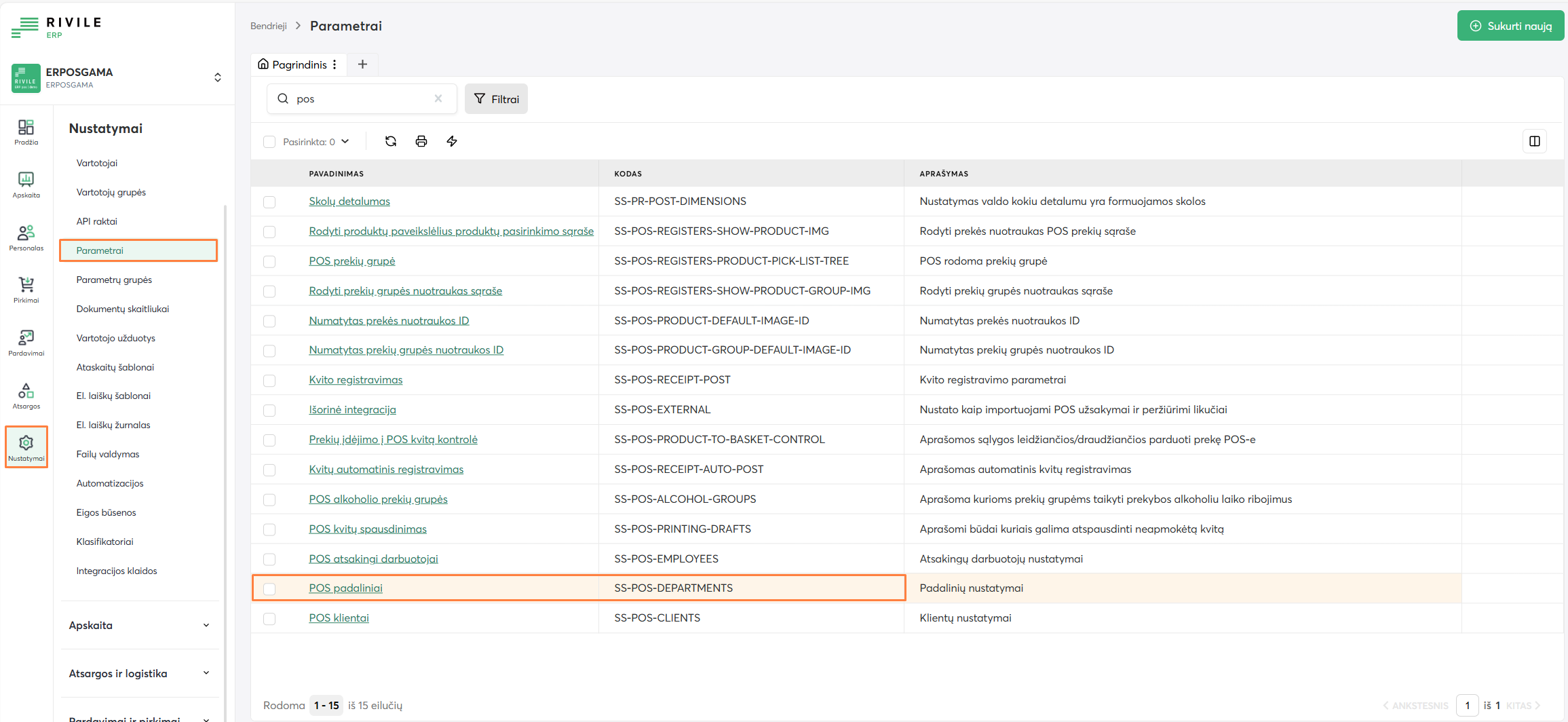Viewport: 1568px width, 722px height.
Task: Click into the search input field
Action: pos(361,99)
